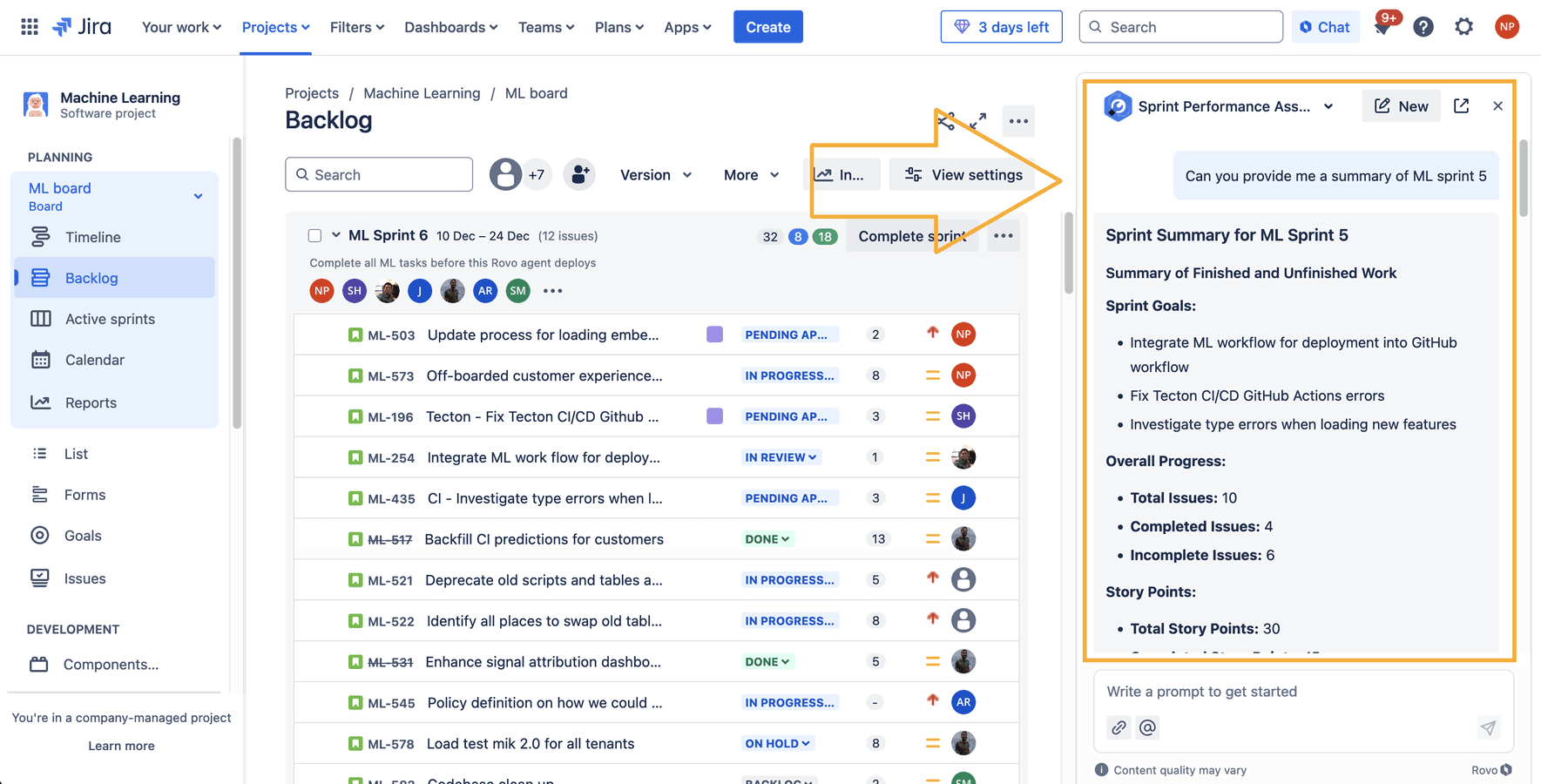Click the Write a prompt chat field
Image resolution: width=1541 pixels, height=784 pixels.
[1303, 692]
